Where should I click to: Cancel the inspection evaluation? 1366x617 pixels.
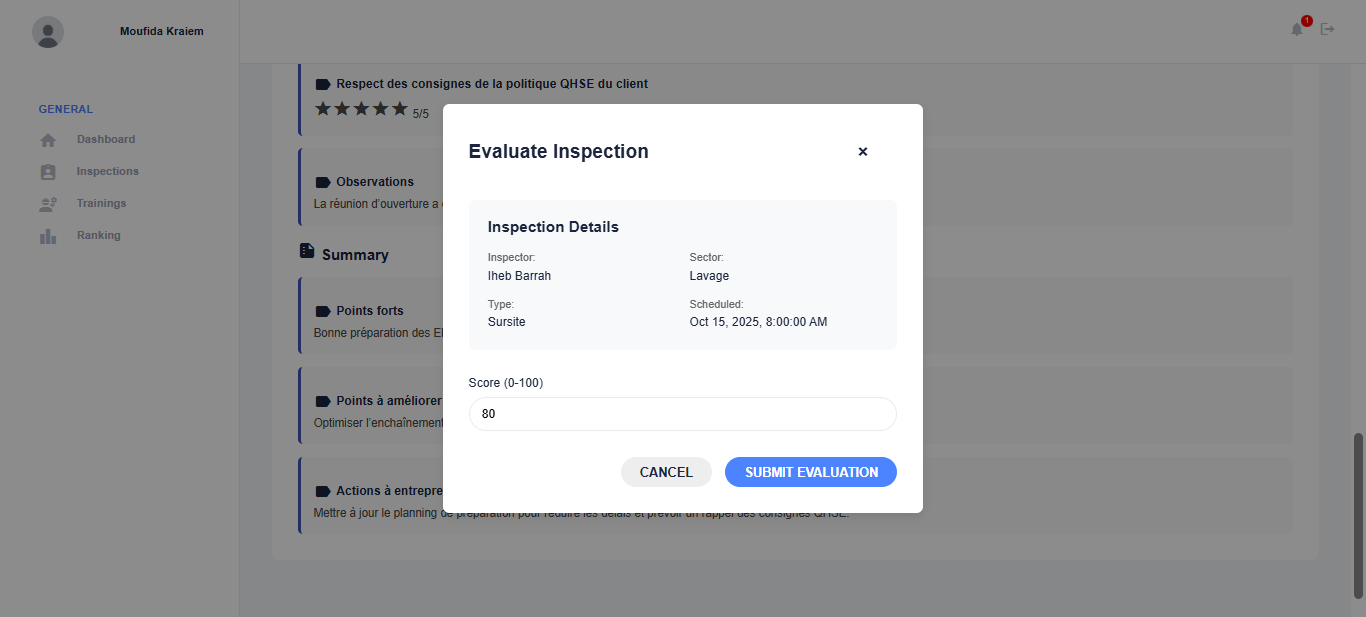[666, 471]
